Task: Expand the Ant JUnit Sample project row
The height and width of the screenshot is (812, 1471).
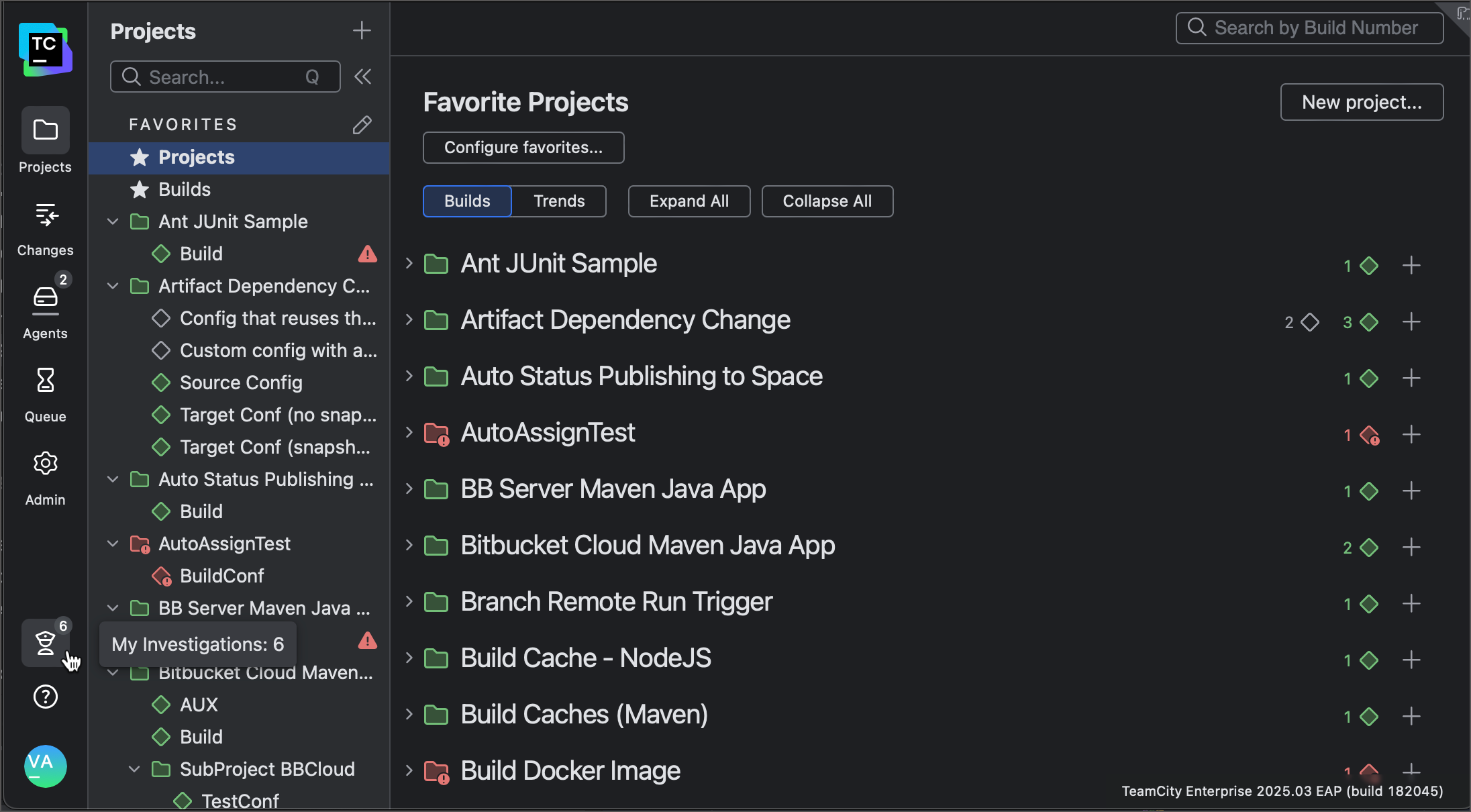Action: pyautogui.click(x=411, y=263)
